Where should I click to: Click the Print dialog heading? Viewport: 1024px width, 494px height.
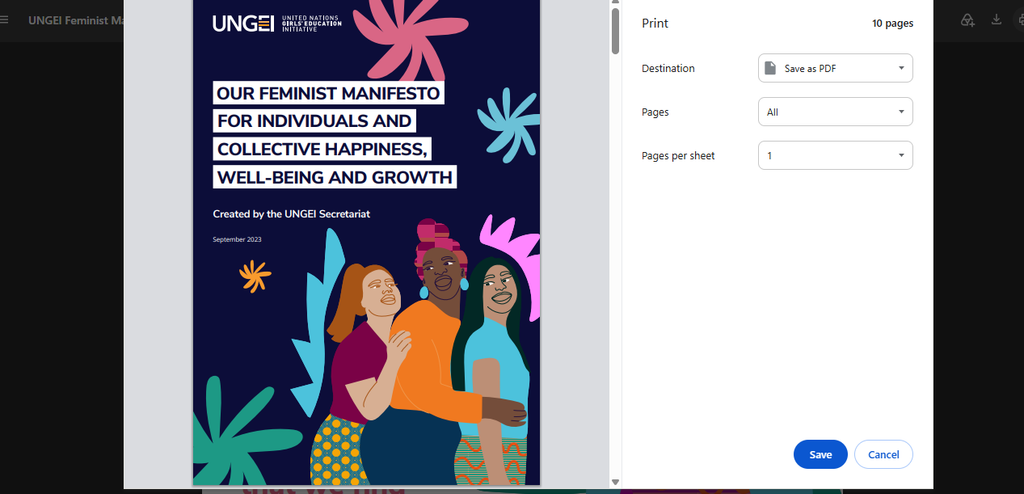pyautogui.click(x=655, y=24)
